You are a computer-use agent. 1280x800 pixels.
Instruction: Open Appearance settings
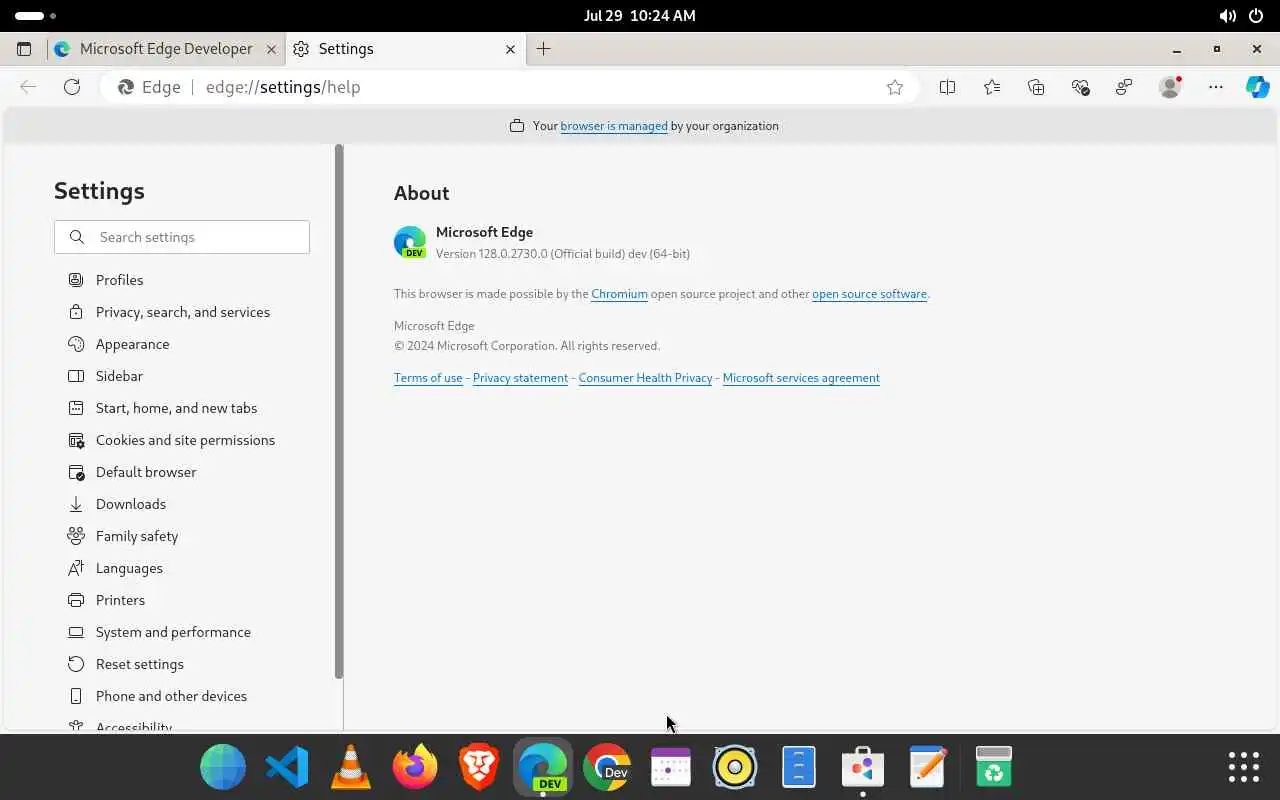(x=132, y=344)
